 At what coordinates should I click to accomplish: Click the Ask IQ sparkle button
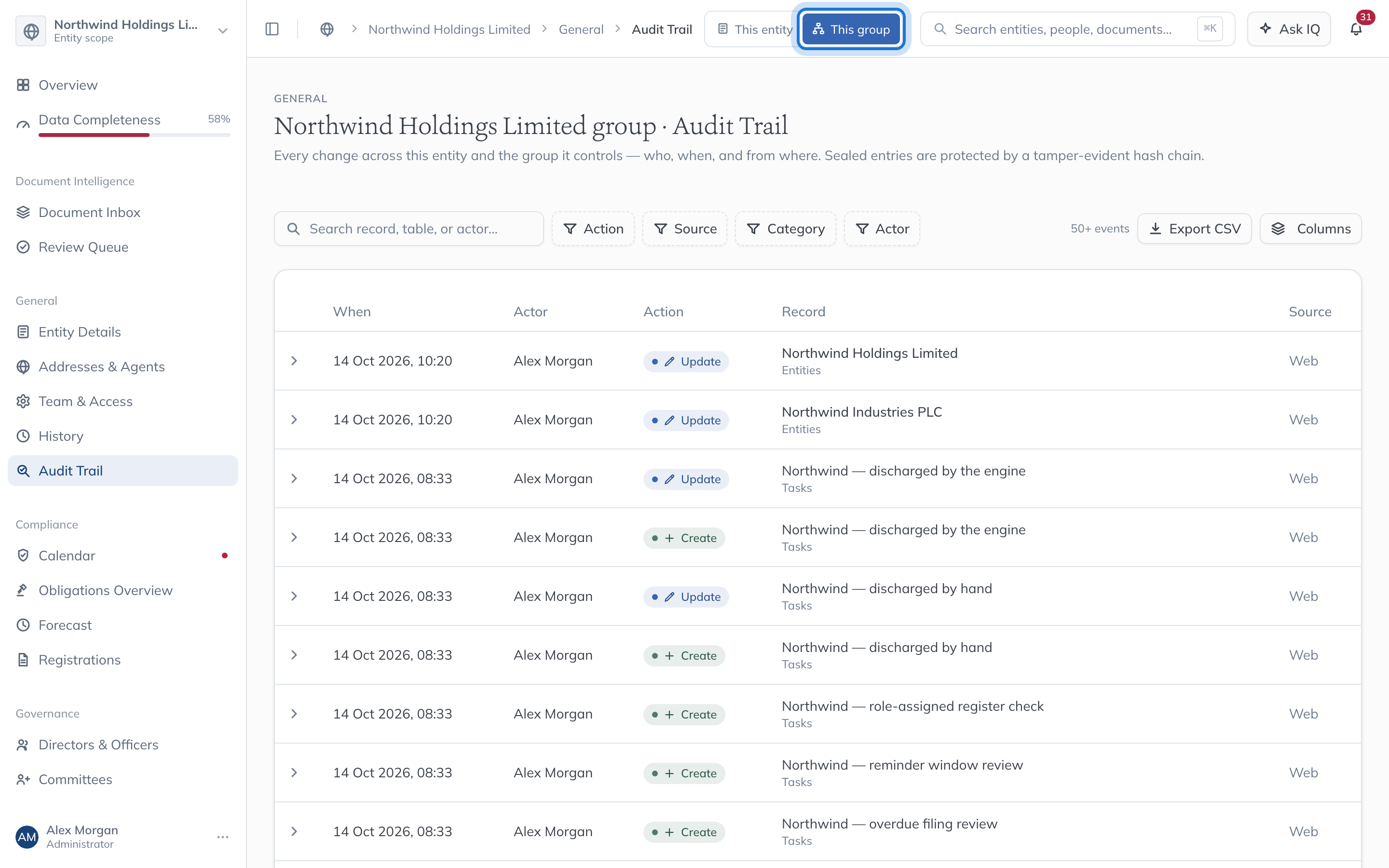click(1289, 29)
